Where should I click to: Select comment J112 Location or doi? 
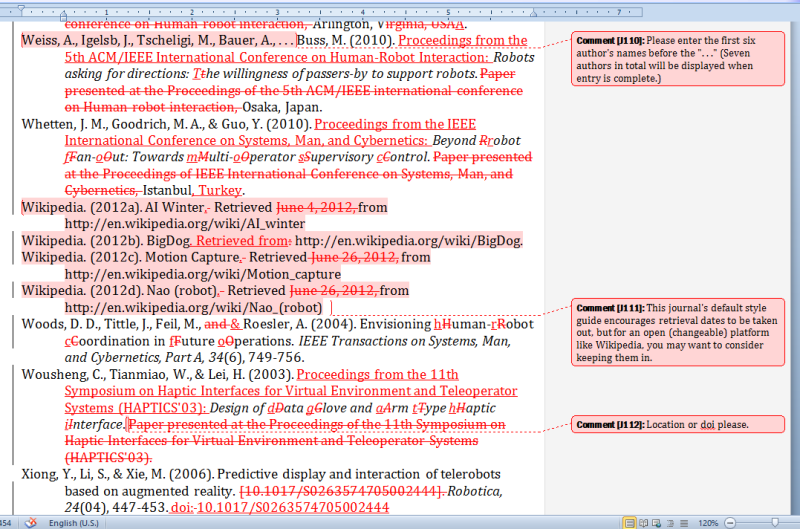point(677,425)
